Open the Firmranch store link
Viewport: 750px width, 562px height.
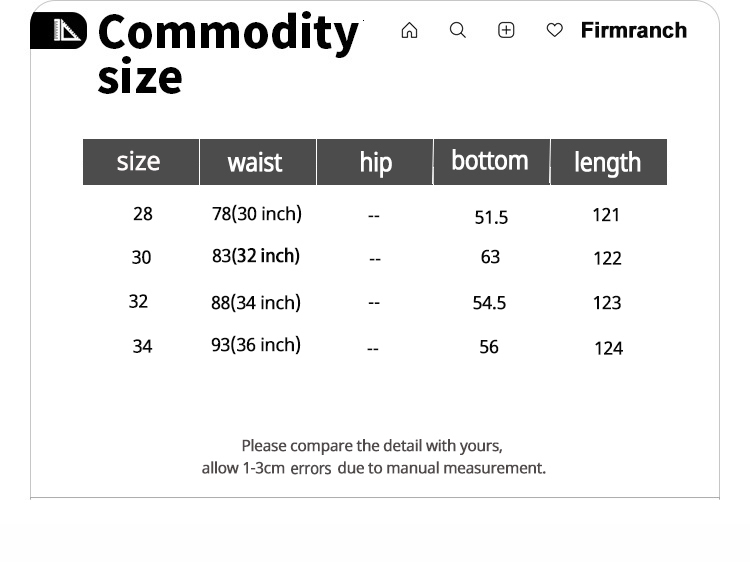tap(633, 31)
